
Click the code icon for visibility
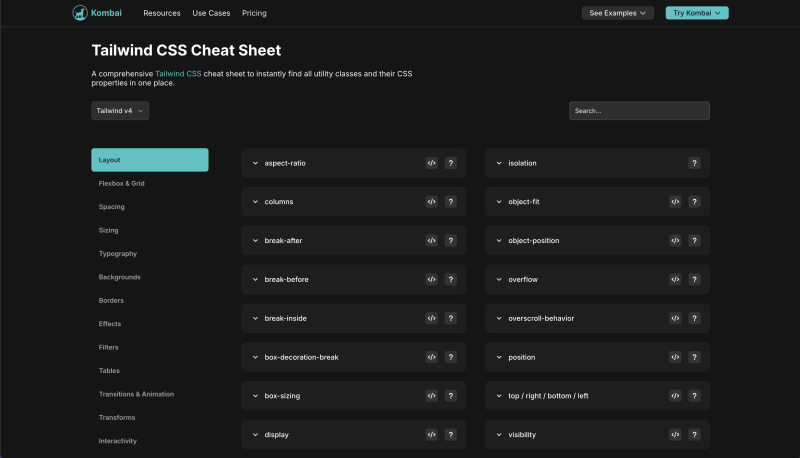click(675, 435)
